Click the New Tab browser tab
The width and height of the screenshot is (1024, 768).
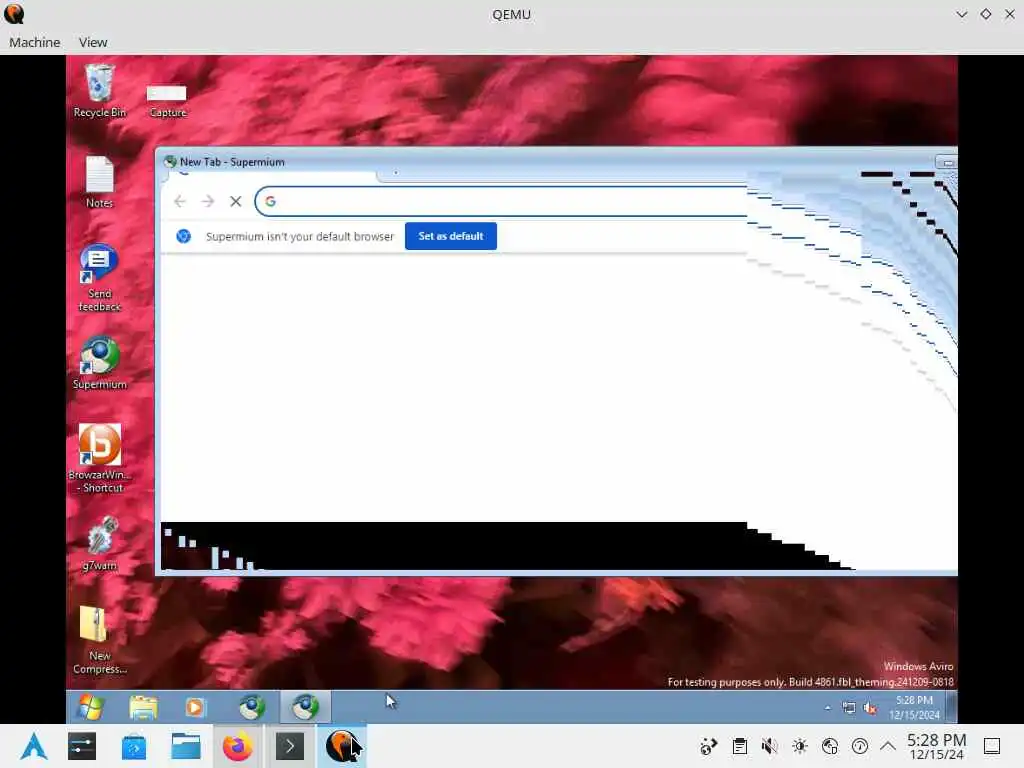point(271,175)
